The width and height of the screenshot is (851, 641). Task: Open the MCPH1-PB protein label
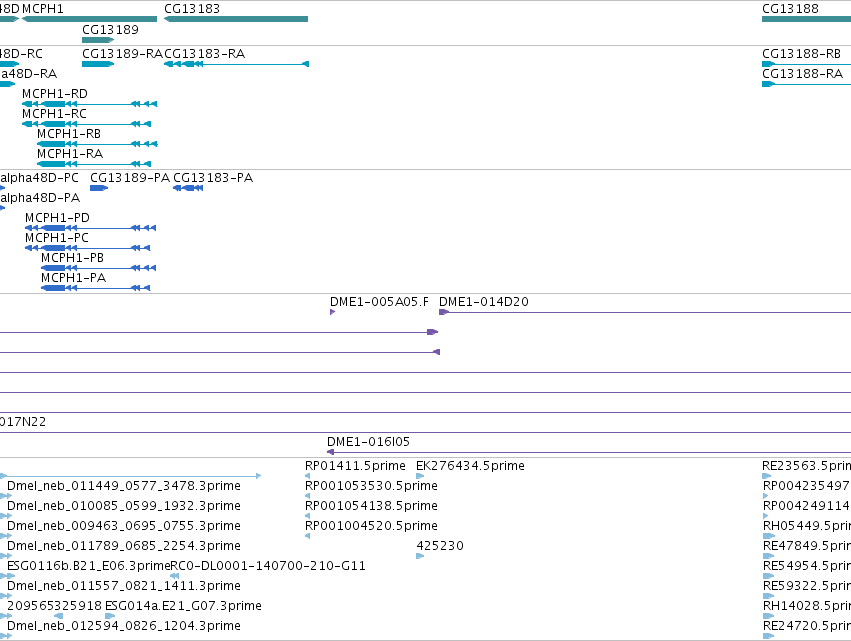tap(72, 258)
